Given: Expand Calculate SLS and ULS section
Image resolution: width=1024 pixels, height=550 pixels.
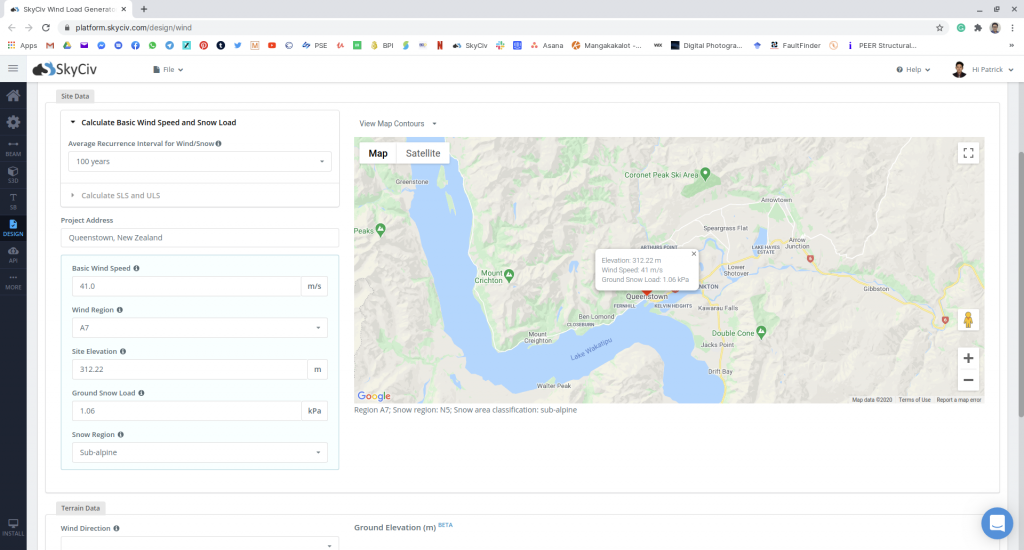Looking at the screenshot, I should (120, 195).
